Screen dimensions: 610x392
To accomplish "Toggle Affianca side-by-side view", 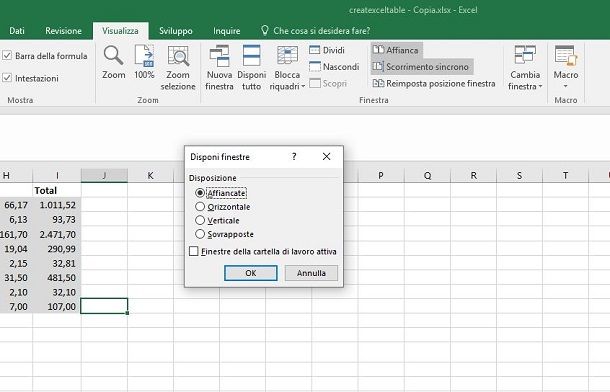I will tap(396, 50).
